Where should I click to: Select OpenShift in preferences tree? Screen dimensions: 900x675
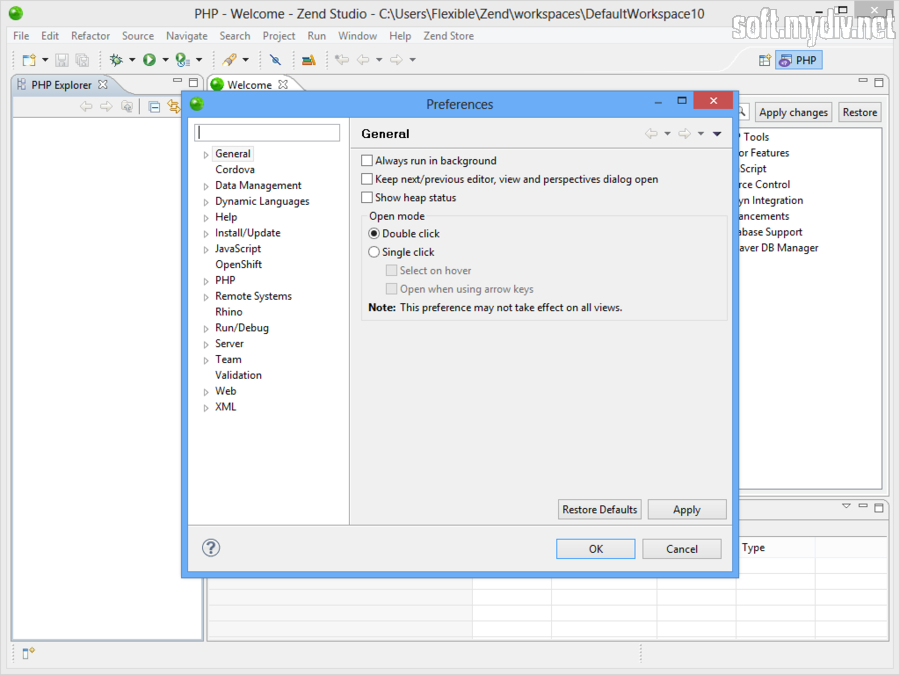(x=238, y=265)
